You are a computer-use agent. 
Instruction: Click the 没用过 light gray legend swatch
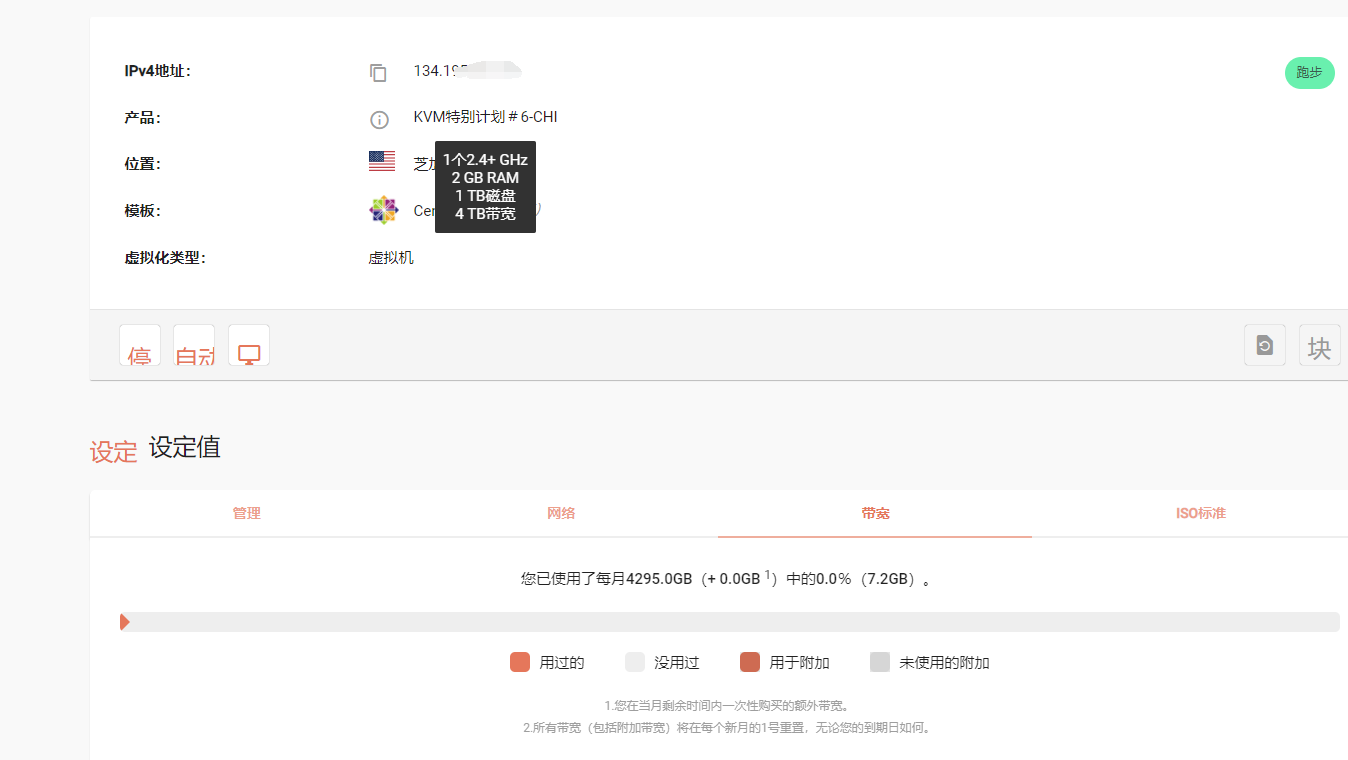point(634,662)
